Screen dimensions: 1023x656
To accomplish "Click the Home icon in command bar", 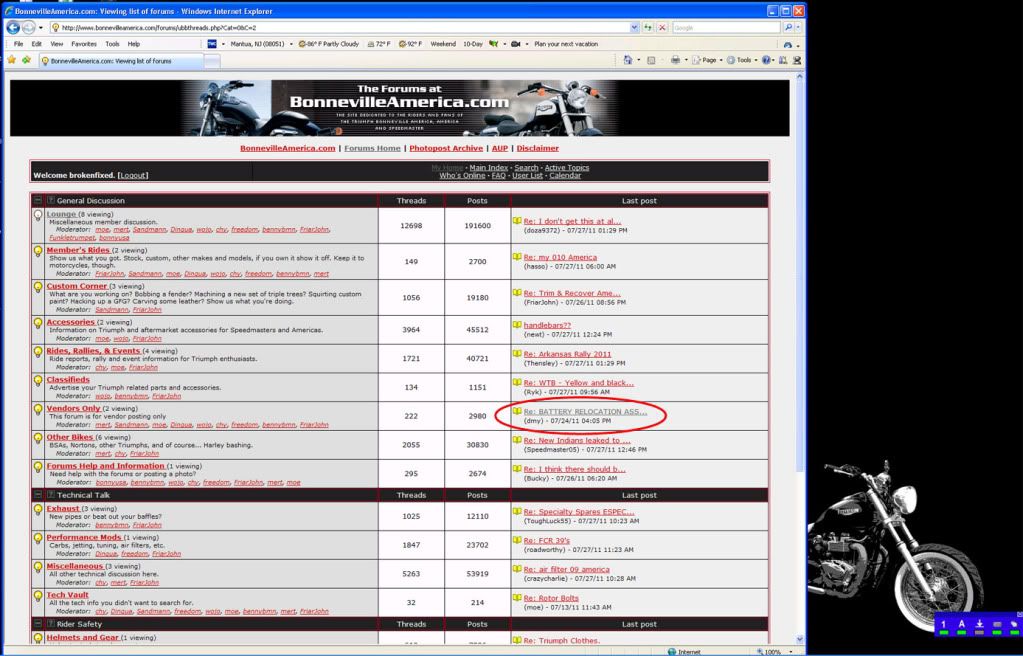I will pos(626,60).
